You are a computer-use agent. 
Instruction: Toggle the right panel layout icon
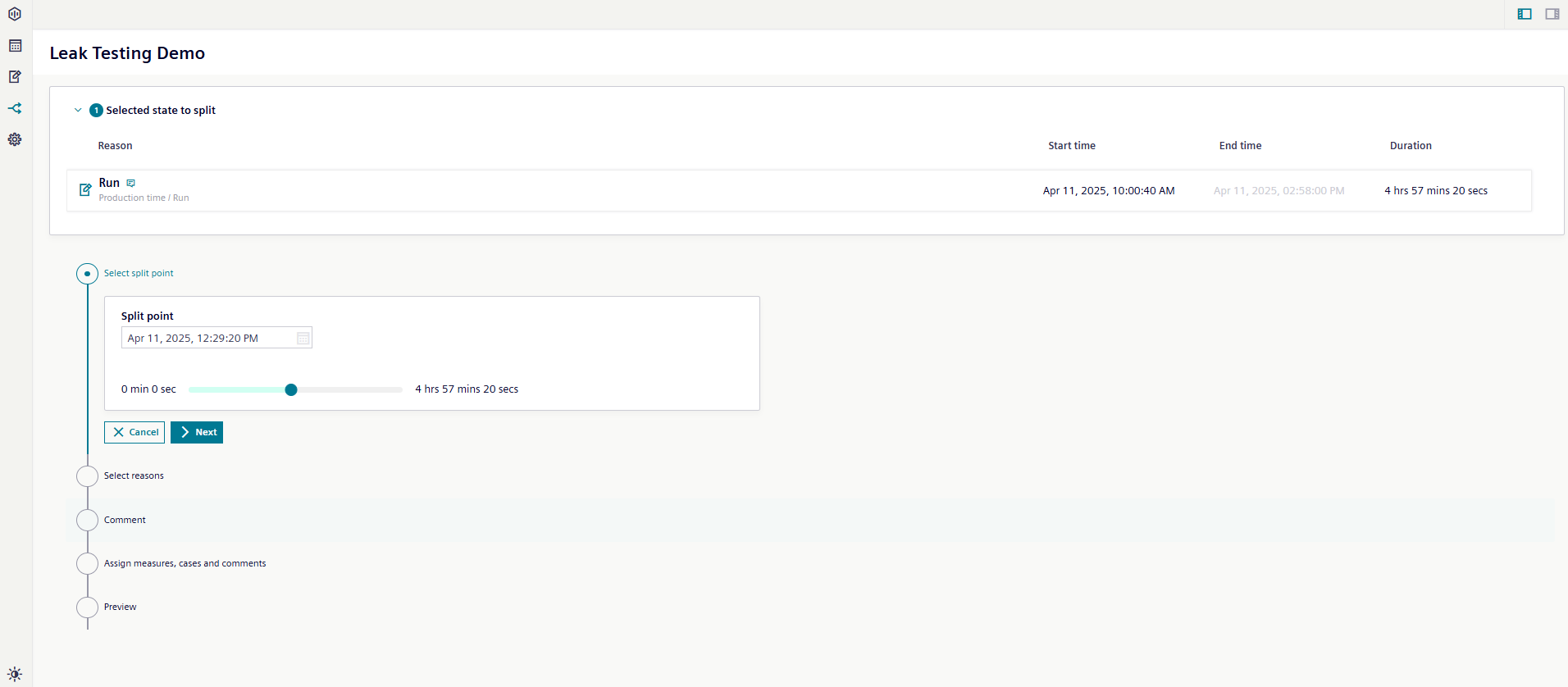click(1552, 14)
